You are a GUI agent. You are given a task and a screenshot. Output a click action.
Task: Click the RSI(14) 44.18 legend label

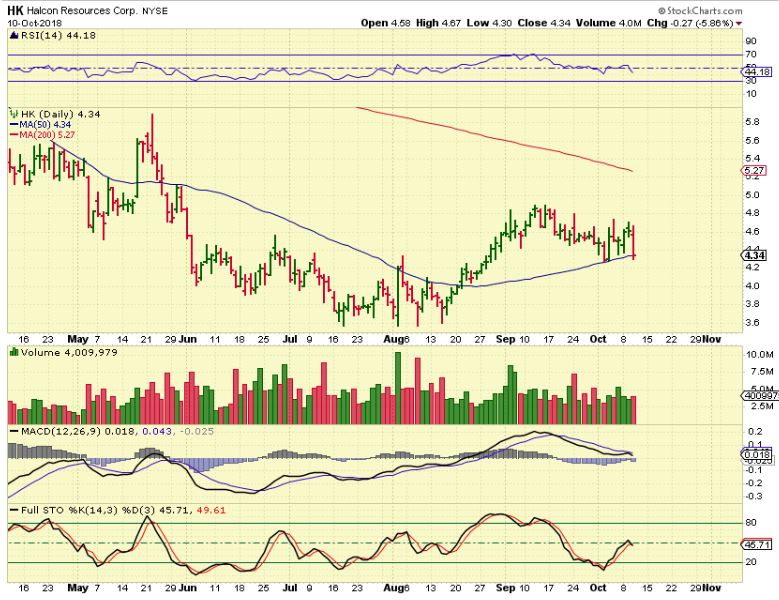(58, 35)
